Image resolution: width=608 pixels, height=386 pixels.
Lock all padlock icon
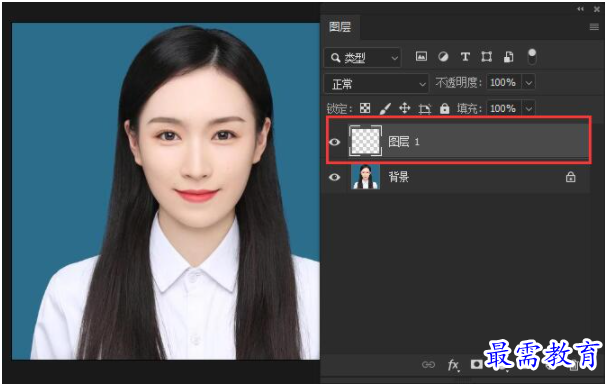(x=445, y=109)
